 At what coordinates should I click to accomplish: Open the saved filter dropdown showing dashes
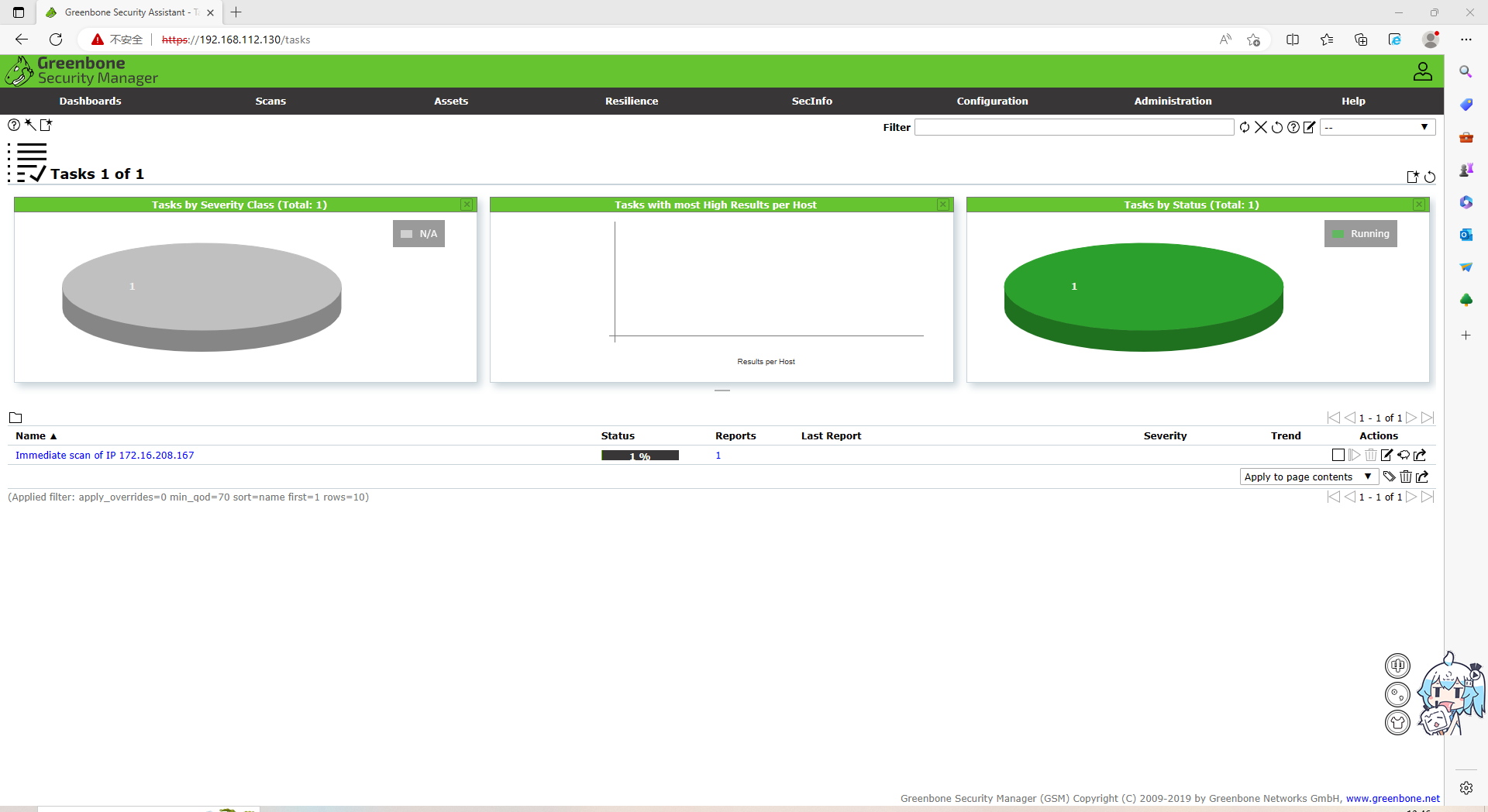tap(1378, 127)
